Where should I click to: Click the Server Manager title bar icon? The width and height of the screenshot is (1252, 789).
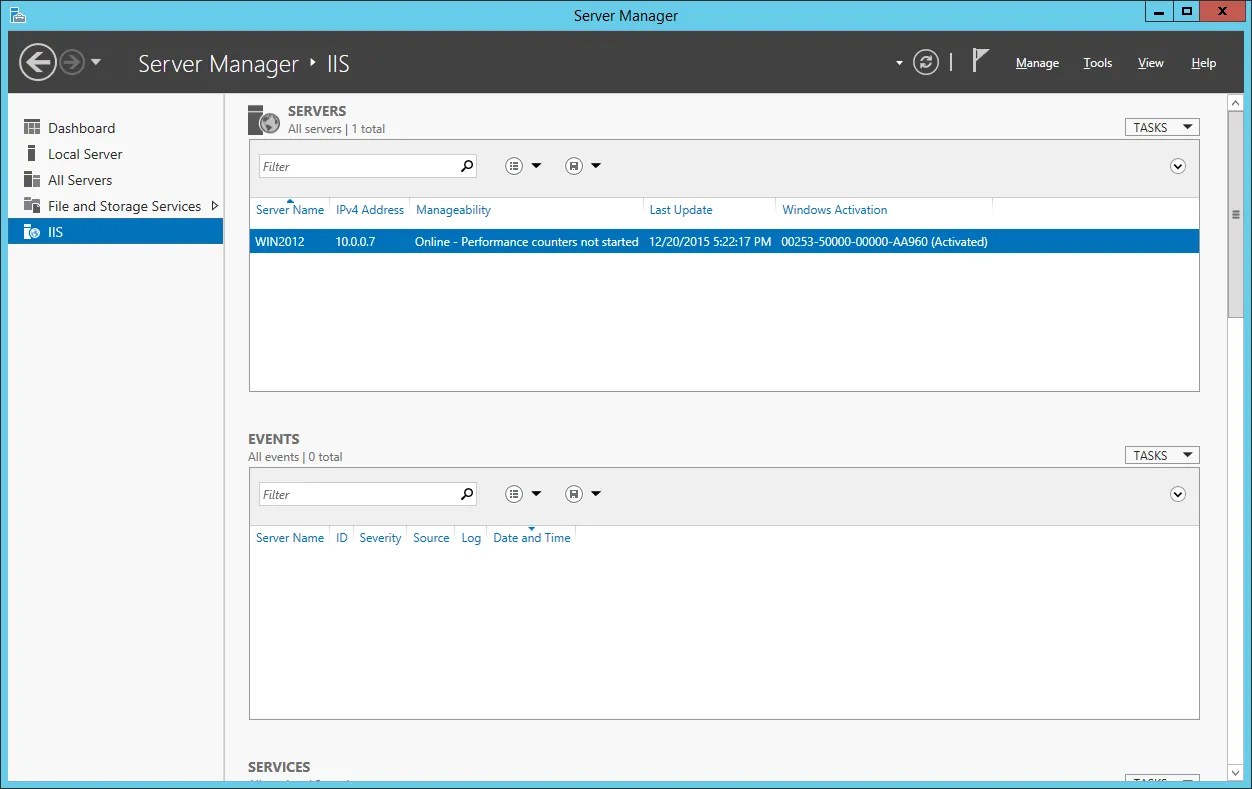tap(17, 15)
